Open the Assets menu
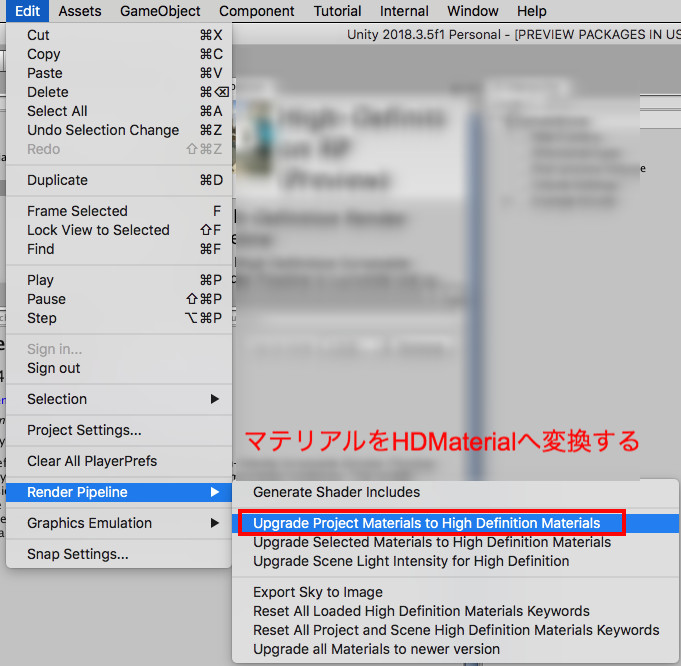 click(80, 11)
